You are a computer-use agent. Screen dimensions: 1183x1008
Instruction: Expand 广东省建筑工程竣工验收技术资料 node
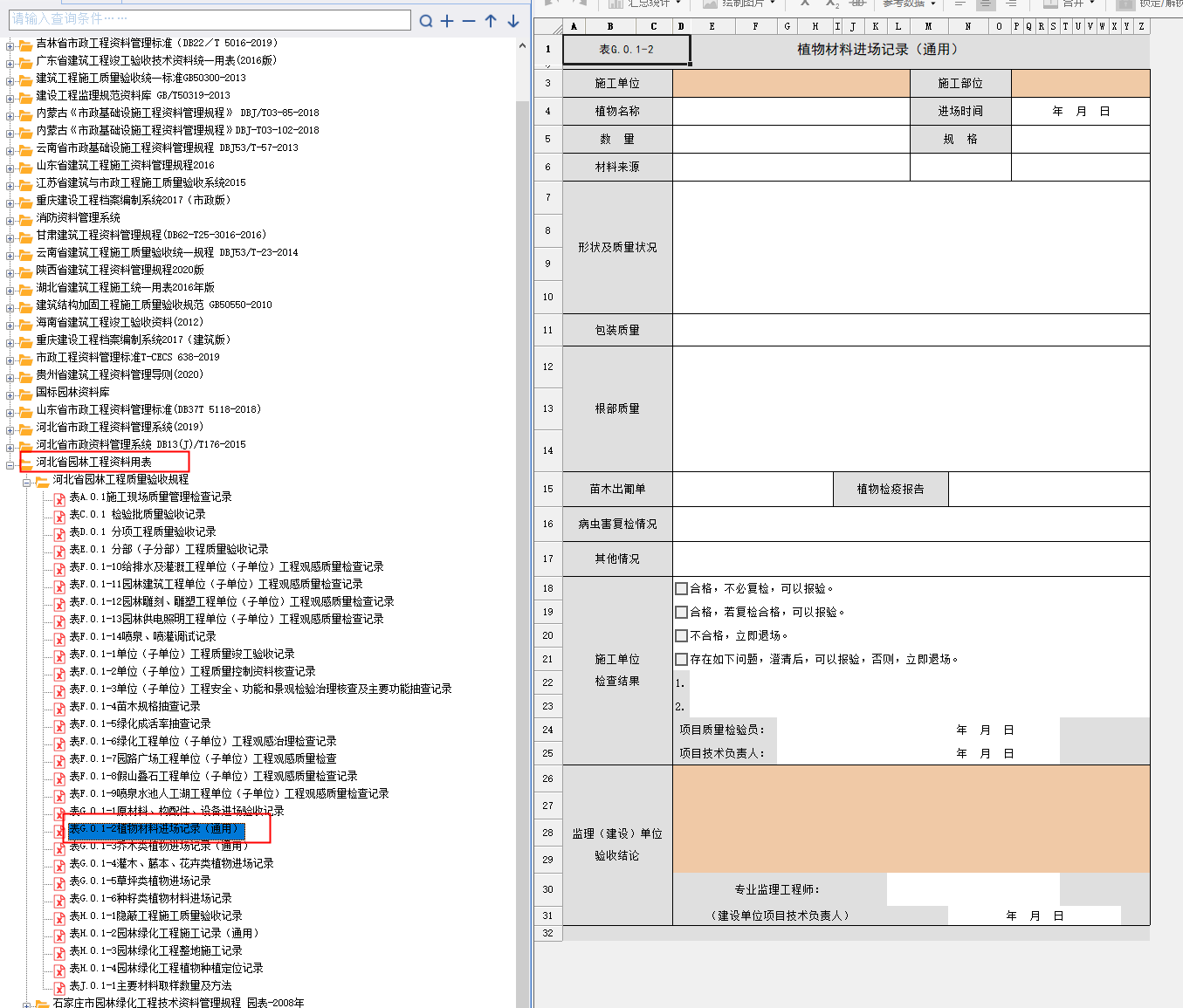tap(10, 63)
